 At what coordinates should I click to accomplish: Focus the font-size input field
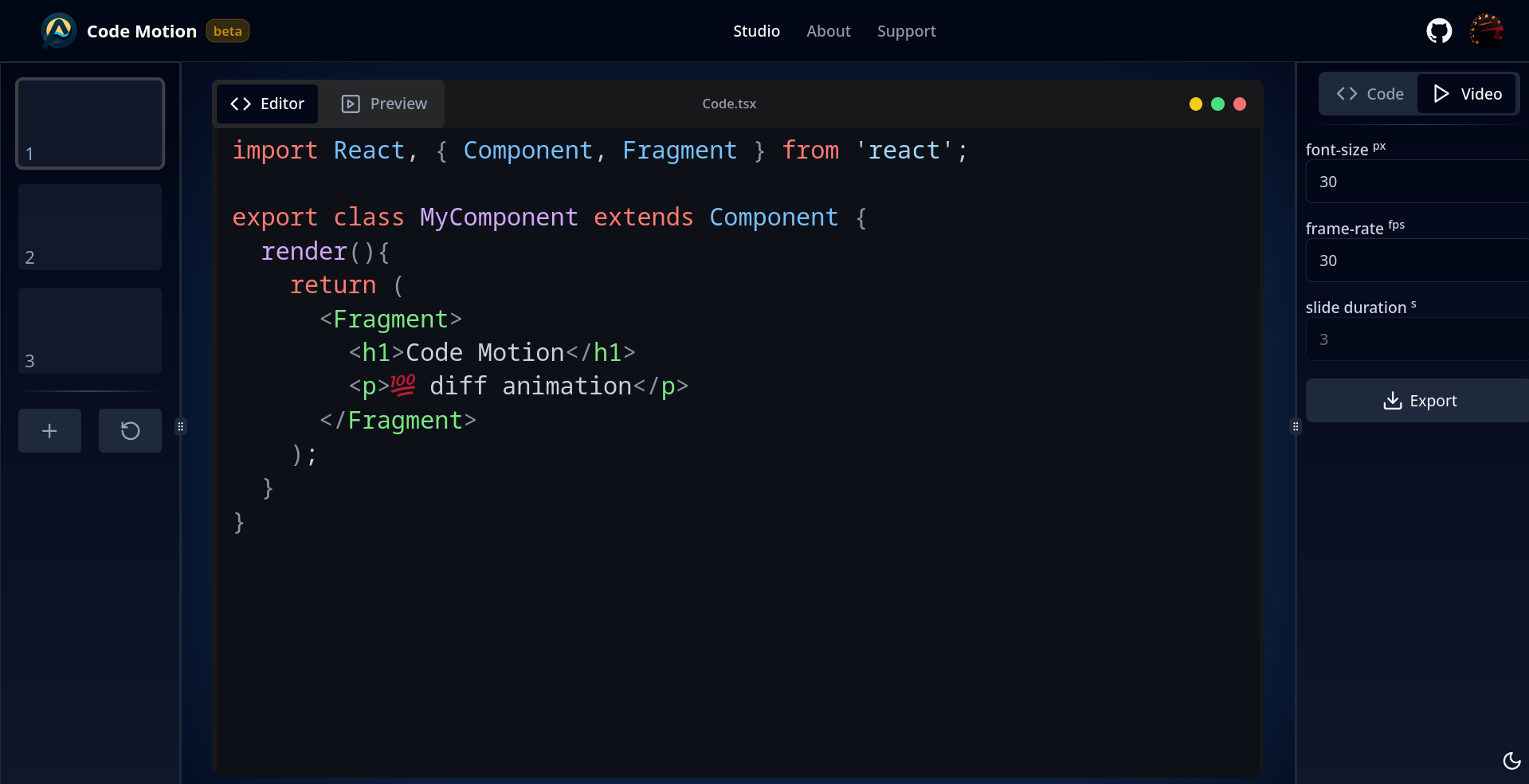click(x=1417, y=182)
